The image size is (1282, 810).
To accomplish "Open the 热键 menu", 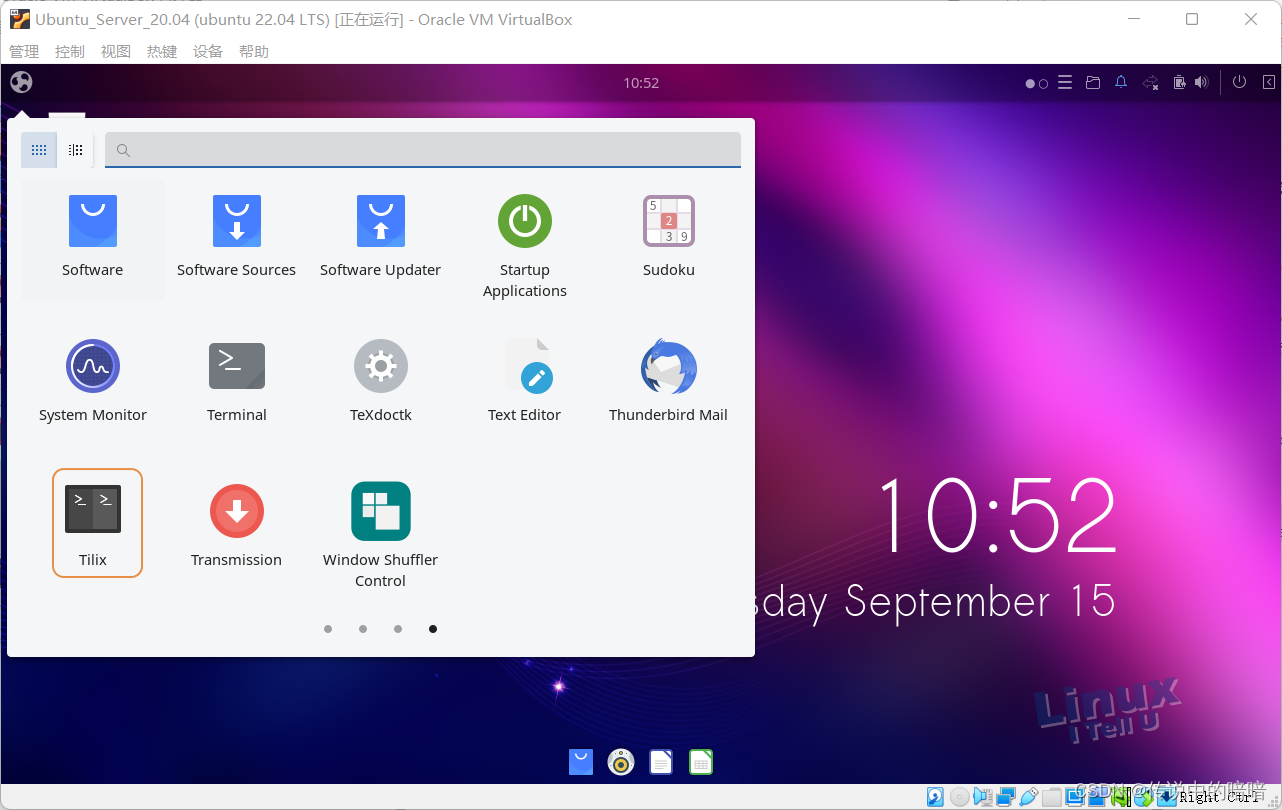I will tap(162, 51).
